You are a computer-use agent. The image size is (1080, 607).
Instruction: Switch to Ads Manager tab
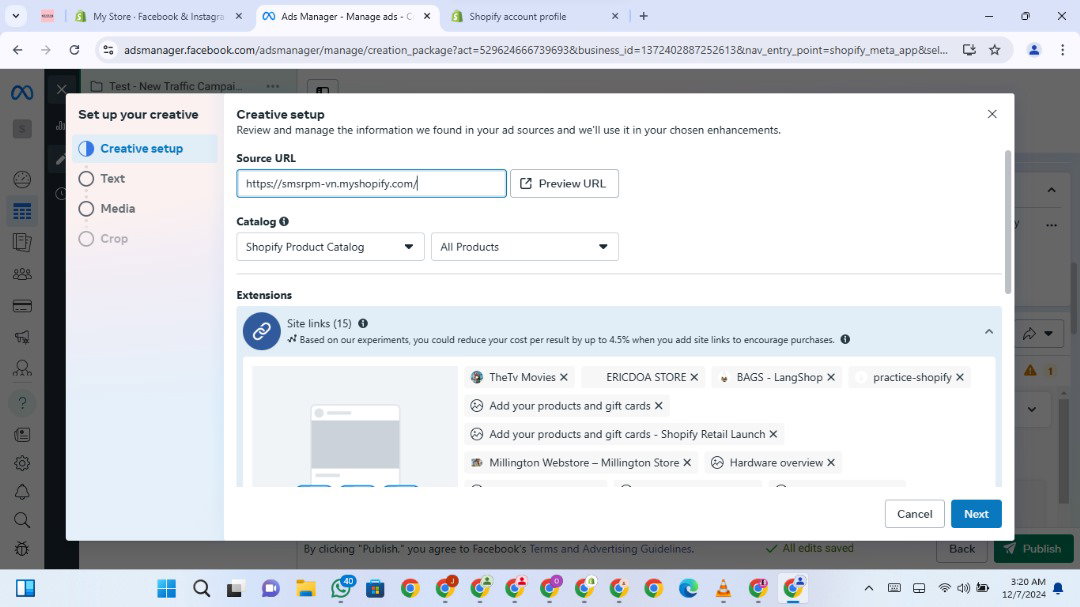click(346, 16)
